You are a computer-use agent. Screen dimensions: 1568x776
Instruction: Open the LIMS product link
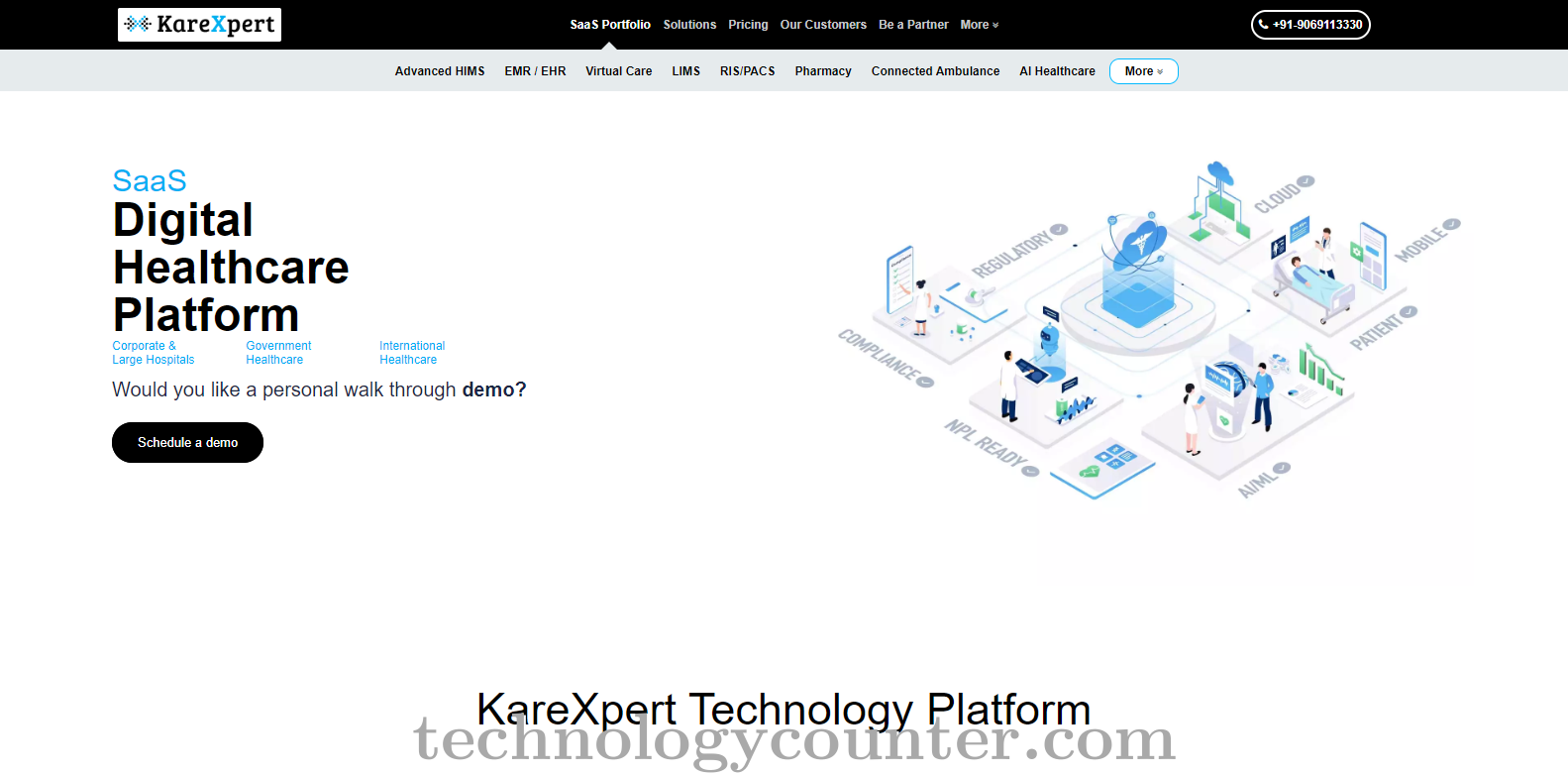click(x=686, y=71)
